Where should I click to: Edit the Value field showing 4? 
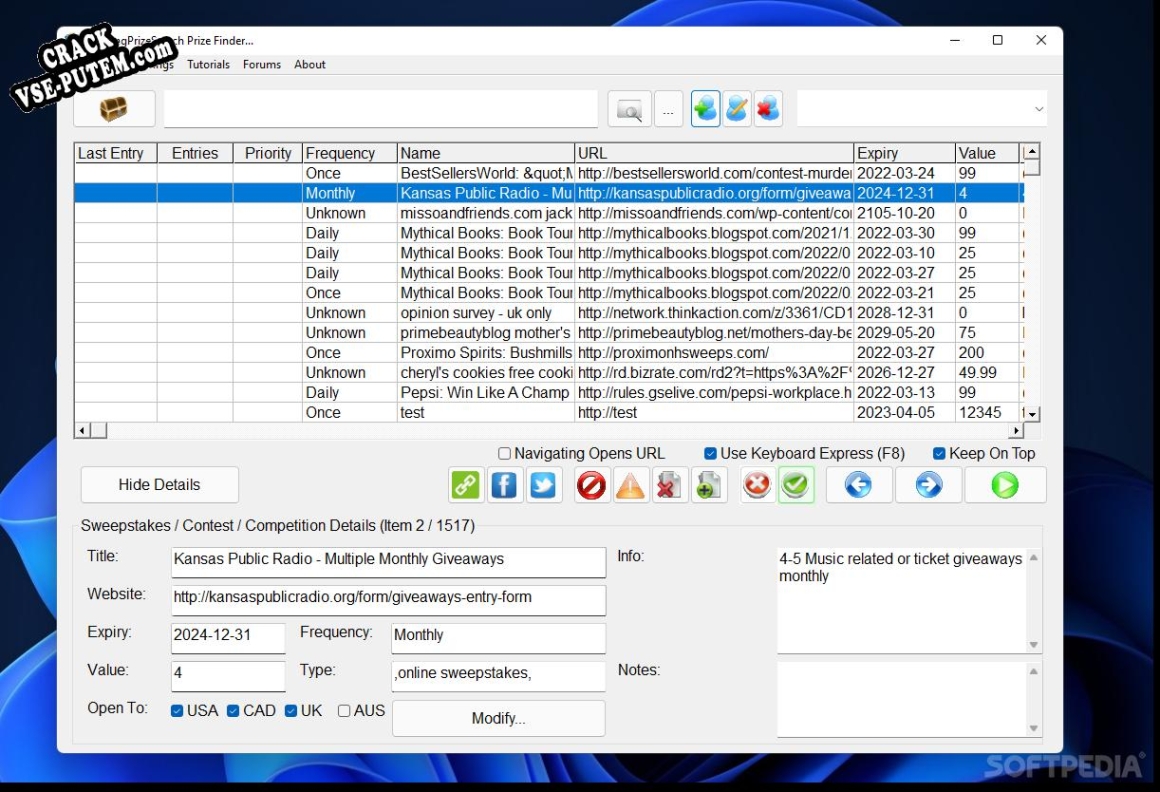tap(228, 675)
